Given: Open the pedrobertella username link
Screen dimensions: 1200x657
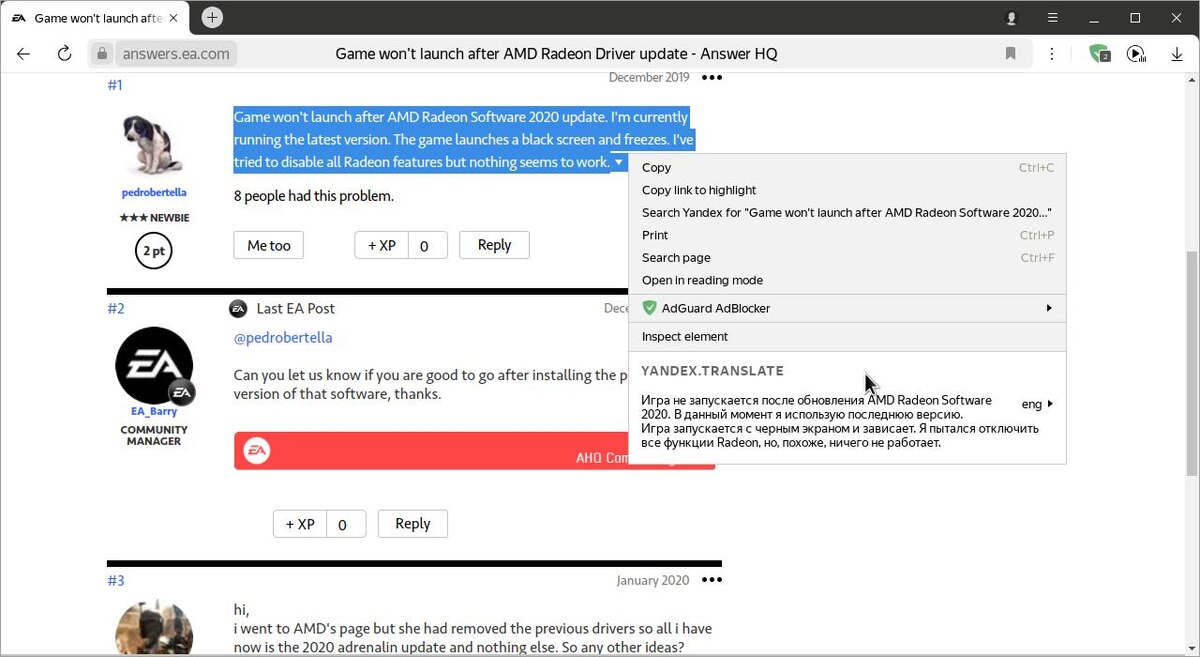Looking at the screenshot, I should (x=154, y=192).
